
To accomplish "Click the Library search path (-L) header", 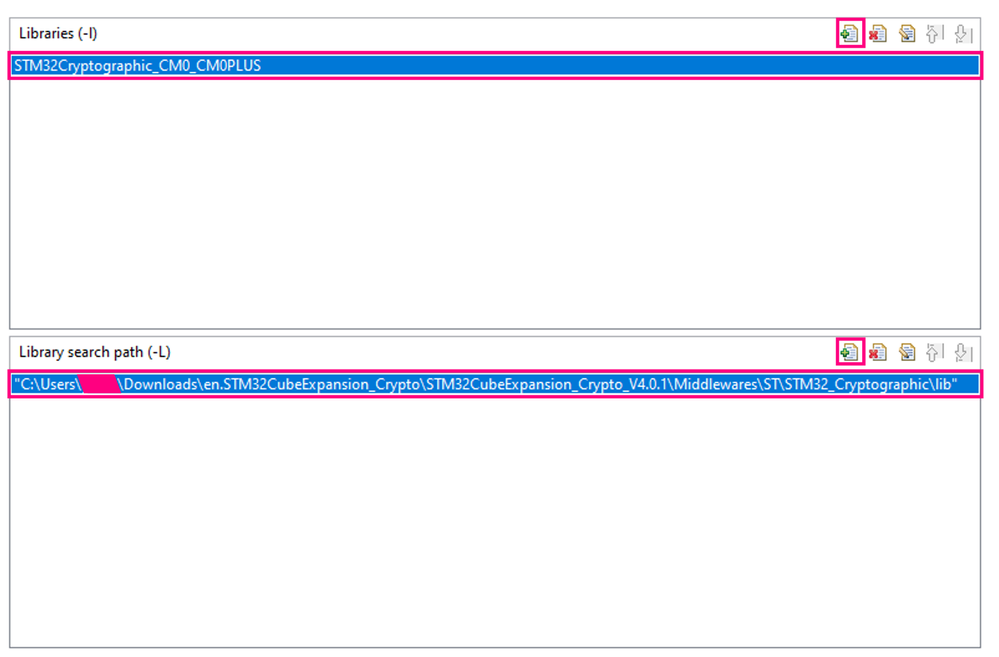I will 94,352.
